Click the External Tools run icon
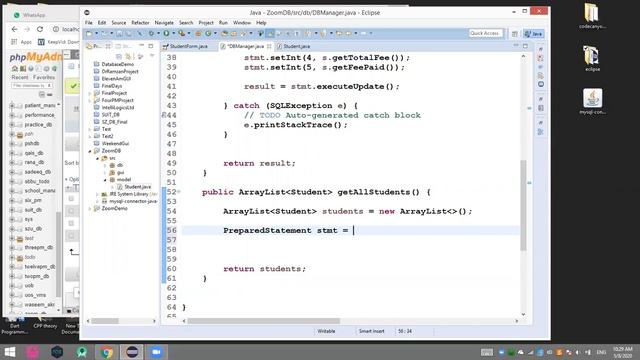Viewport: 640px width, 360px height. pyautogui.click(x=182, y=33)
